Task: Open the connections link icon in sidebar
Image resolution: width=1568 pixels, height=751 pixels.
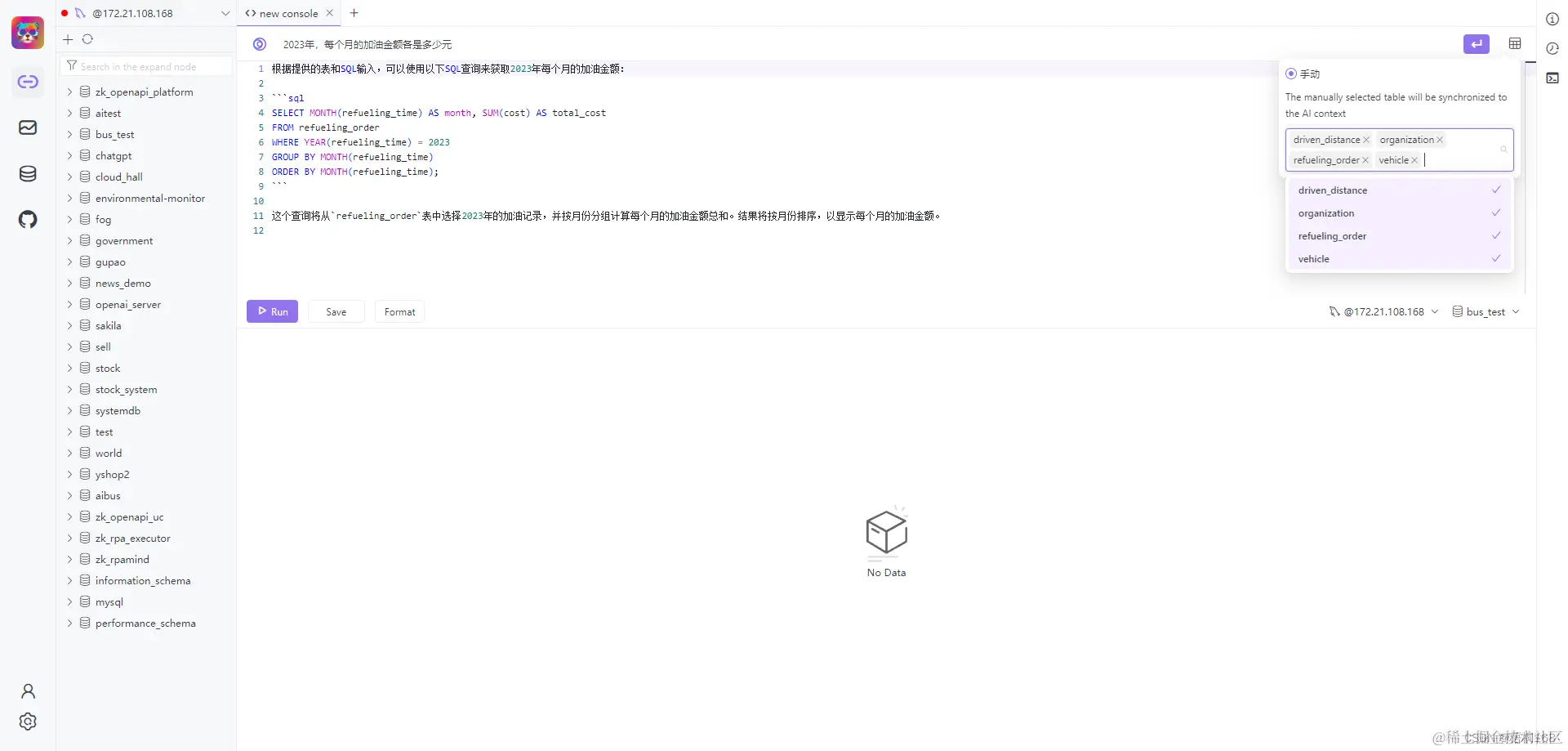Action: tap(28, 82)
